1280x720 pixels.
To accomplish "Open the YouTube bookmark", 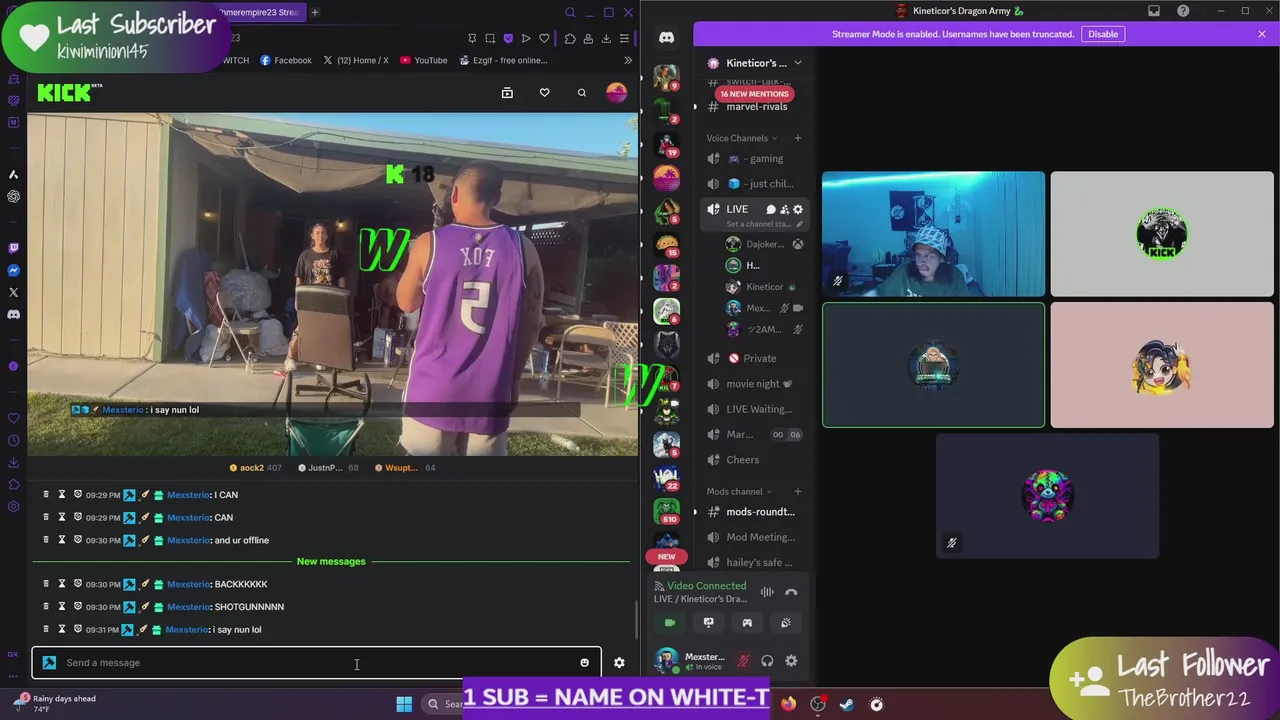I will tap(424, 60).
